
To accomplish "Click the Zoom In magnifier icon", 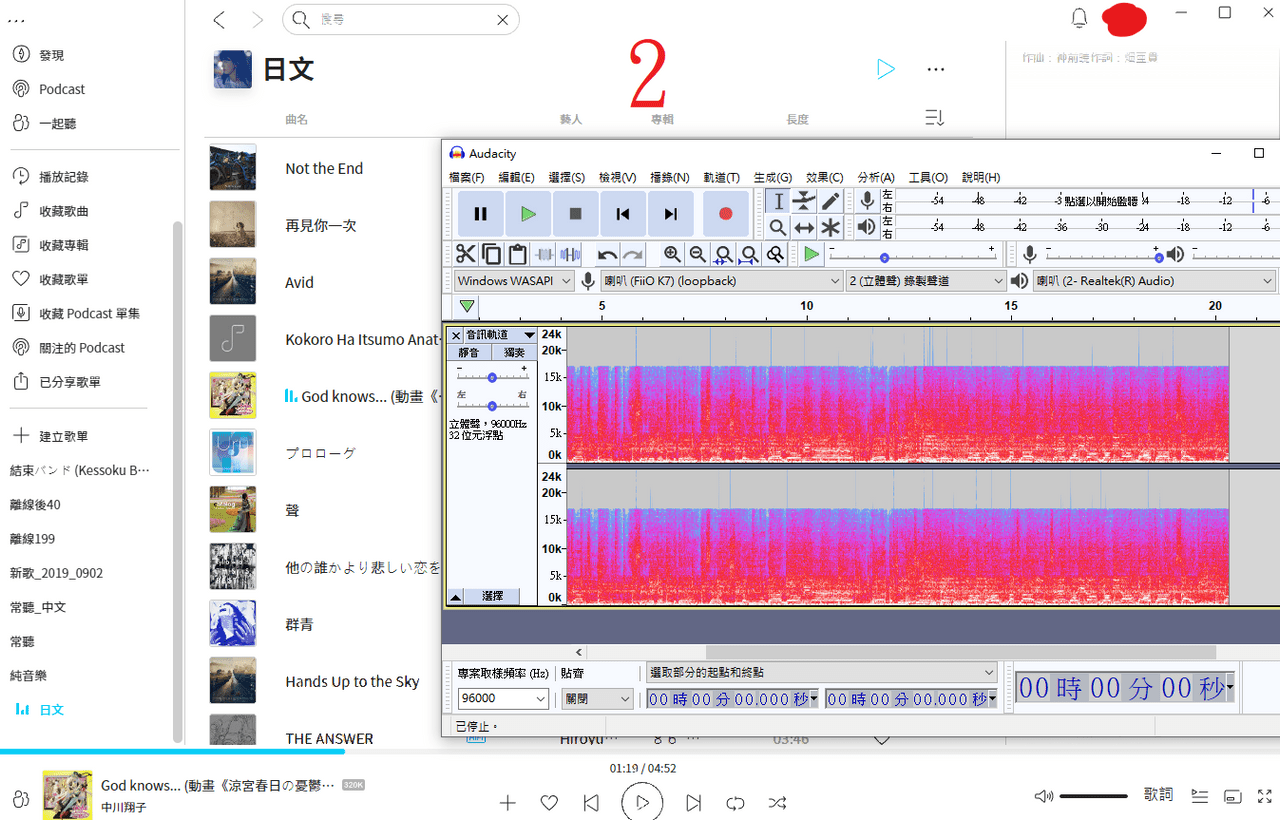I will [672, 254].
